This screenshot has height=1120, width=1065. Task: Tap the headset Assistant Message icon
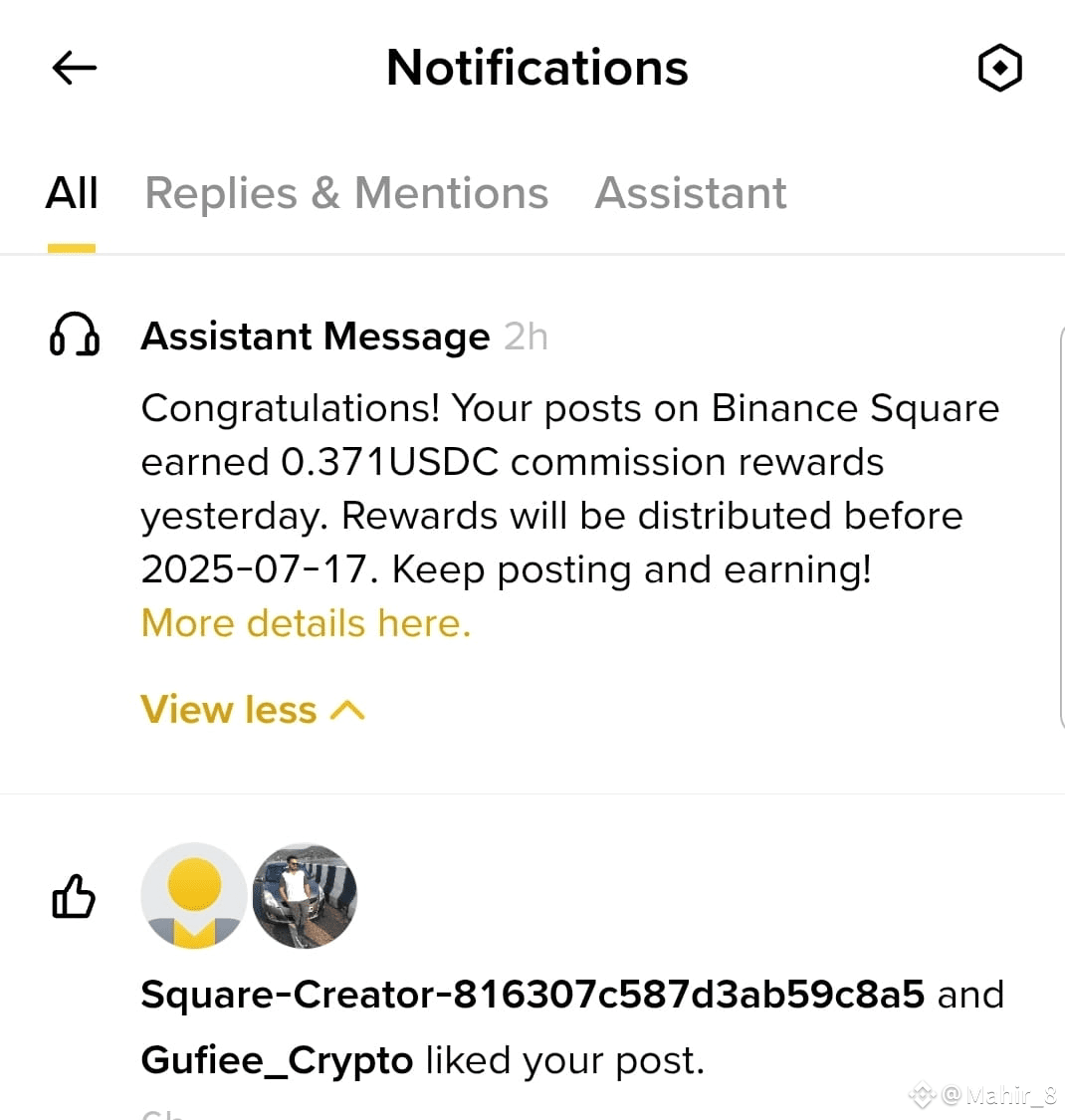coord(75,335)
